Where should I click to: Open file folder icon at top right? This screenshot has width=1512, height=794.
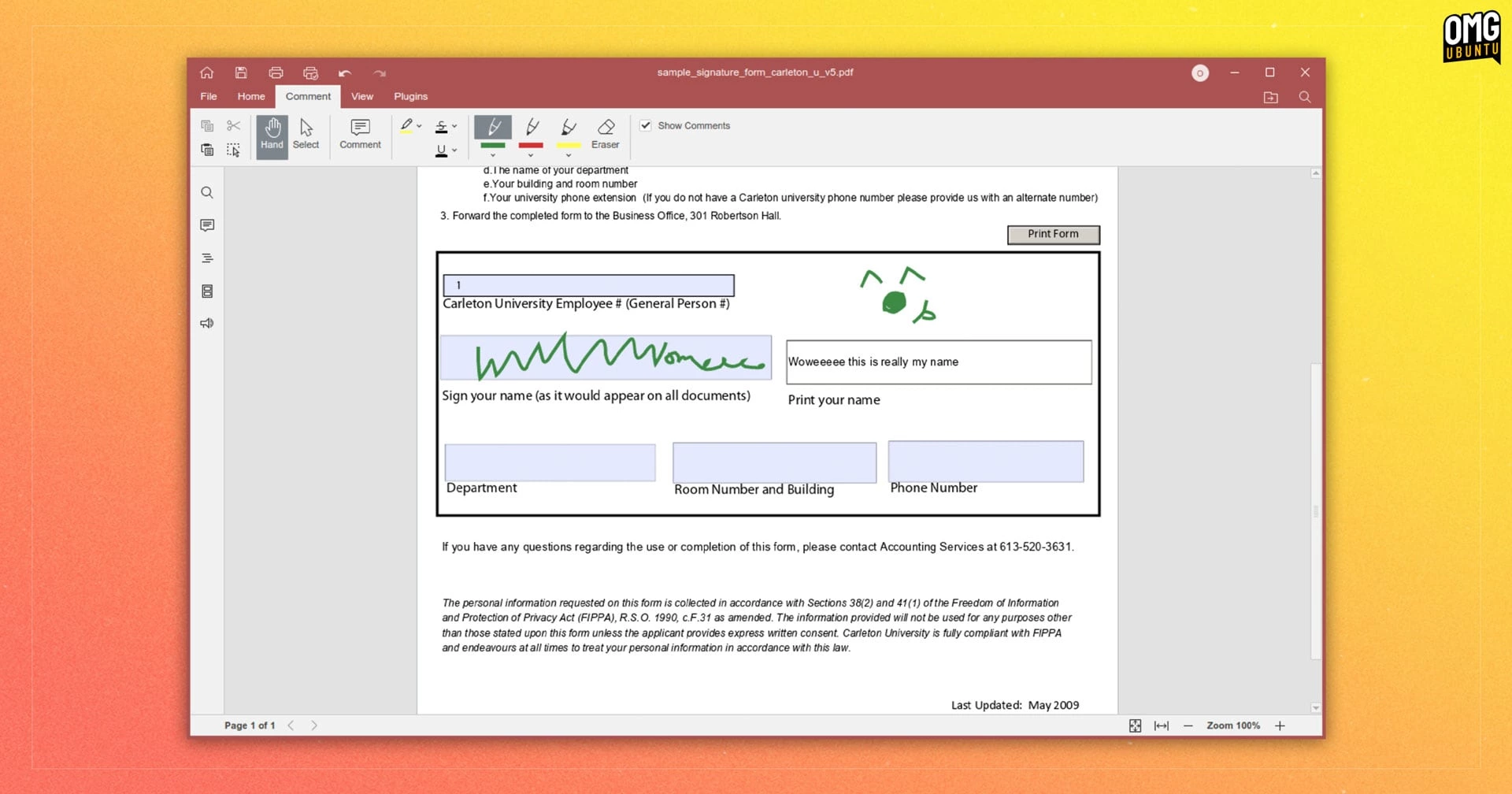1270,97
